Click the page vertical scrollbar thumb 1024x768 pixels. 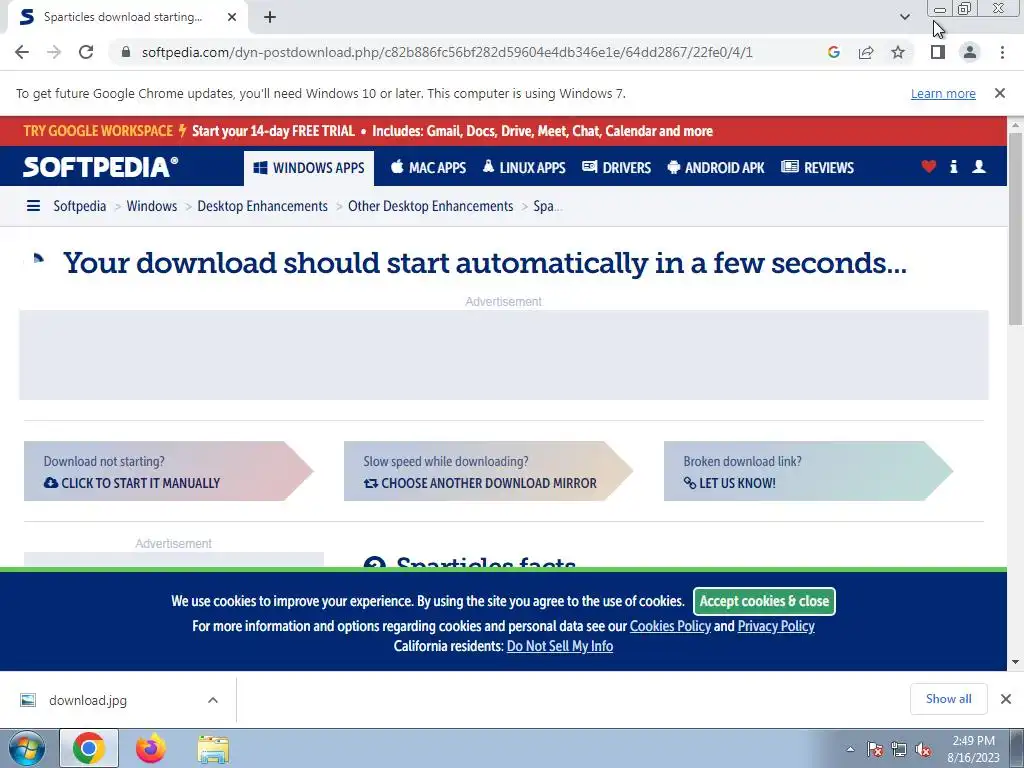[x=1016, y=229]
